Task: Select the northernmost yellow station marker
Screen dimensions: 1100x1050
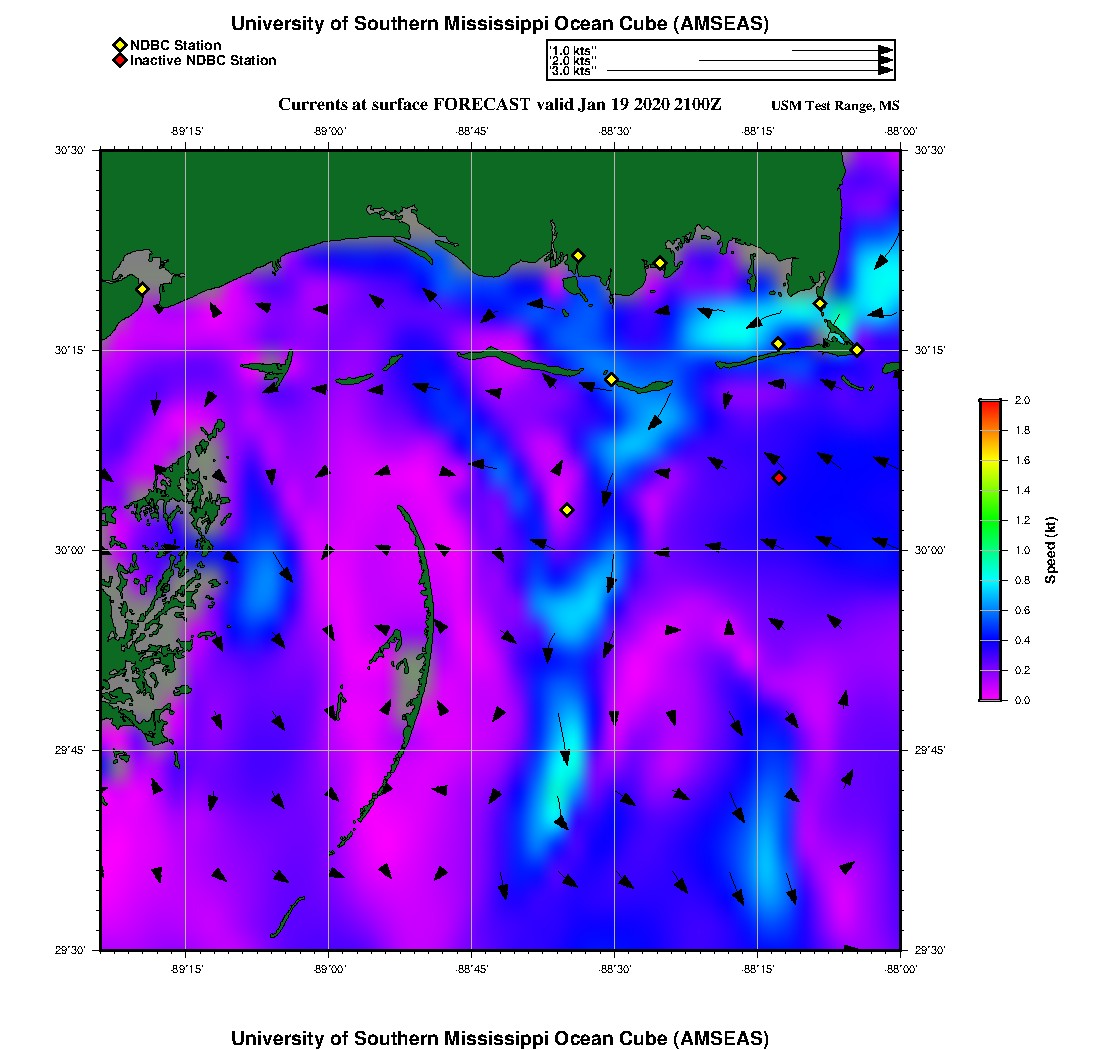Action: 578,255
